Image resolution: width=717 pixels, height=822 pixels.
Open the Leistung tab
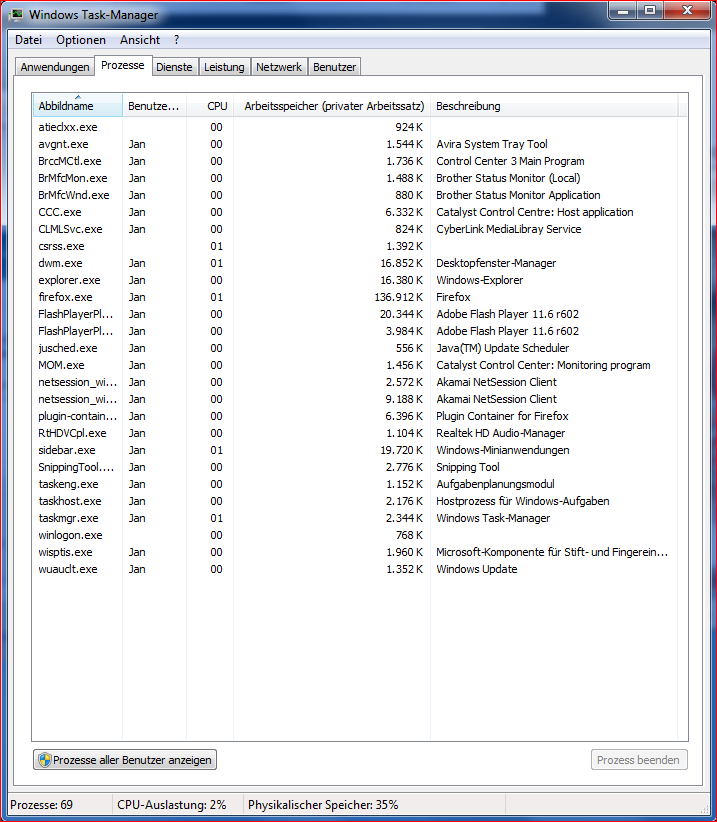(224, 67)
